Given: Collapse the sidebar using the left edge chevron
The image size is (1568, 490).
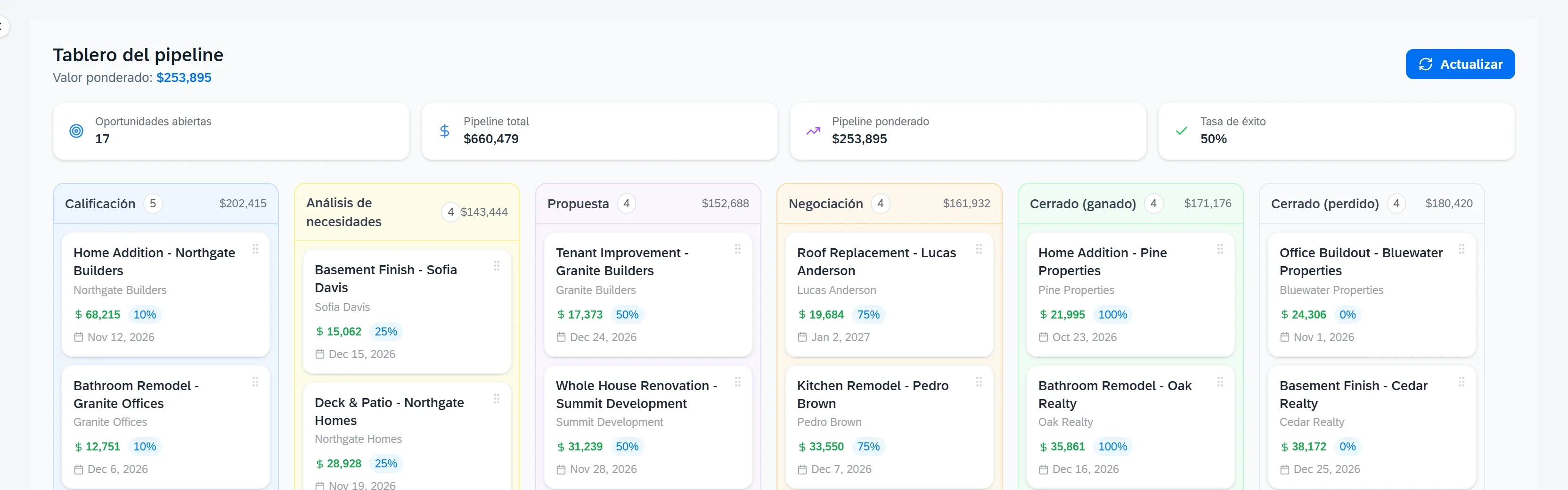Looking at the screenshot, I should pos(2,27).
